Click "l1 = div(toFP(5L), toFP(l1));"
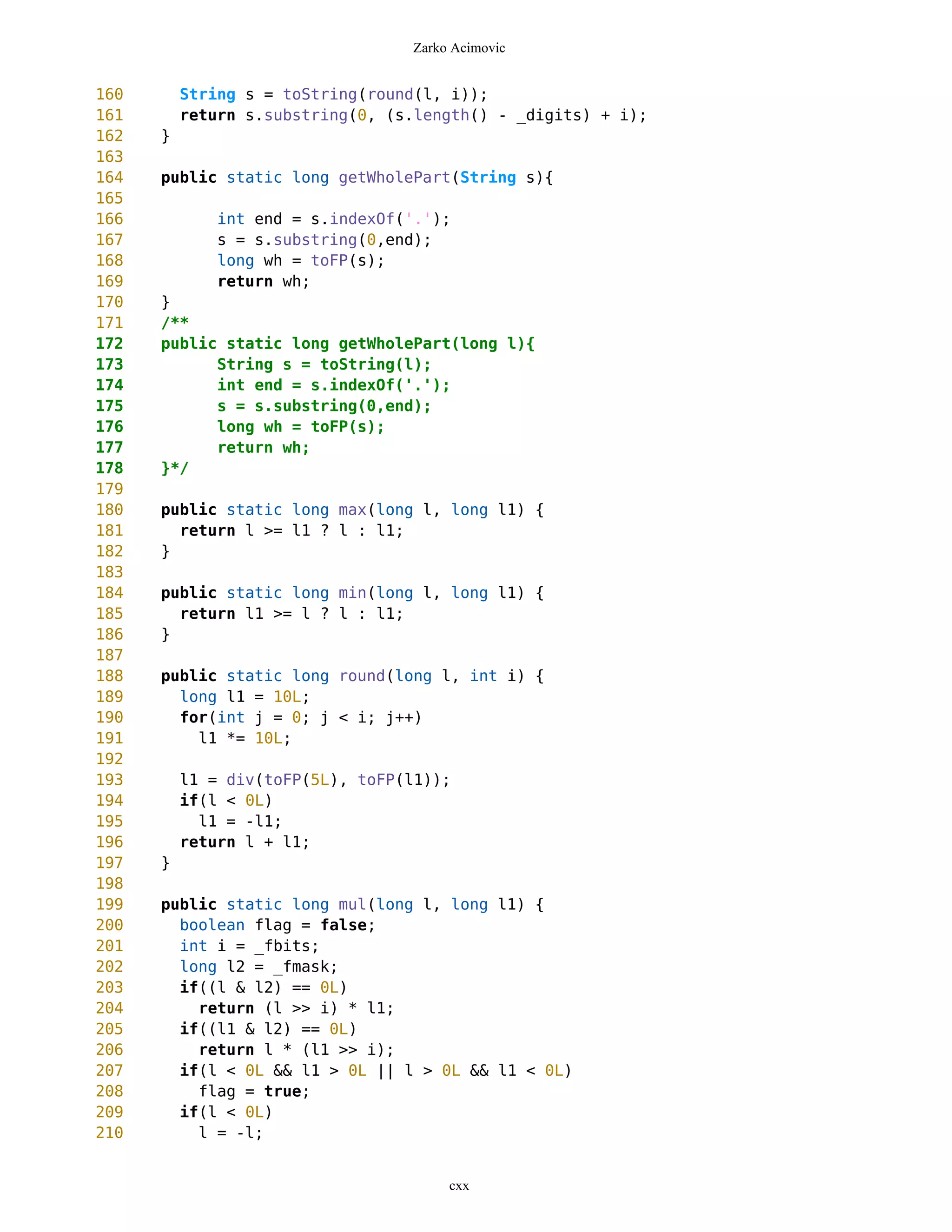 point(315,780)
